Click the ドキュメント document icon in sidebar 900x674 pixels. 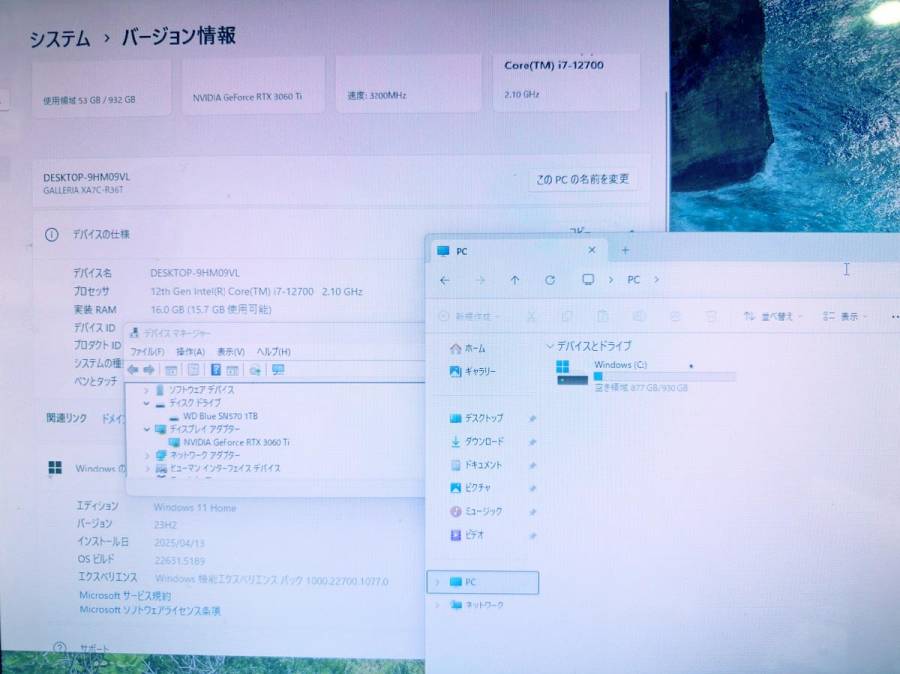[x=456, y=464]
